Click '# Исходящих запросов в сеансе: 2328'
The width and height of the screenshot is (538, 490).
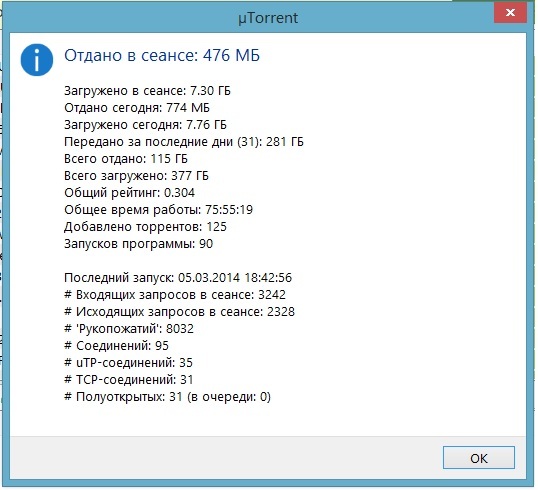pos(179,312)
